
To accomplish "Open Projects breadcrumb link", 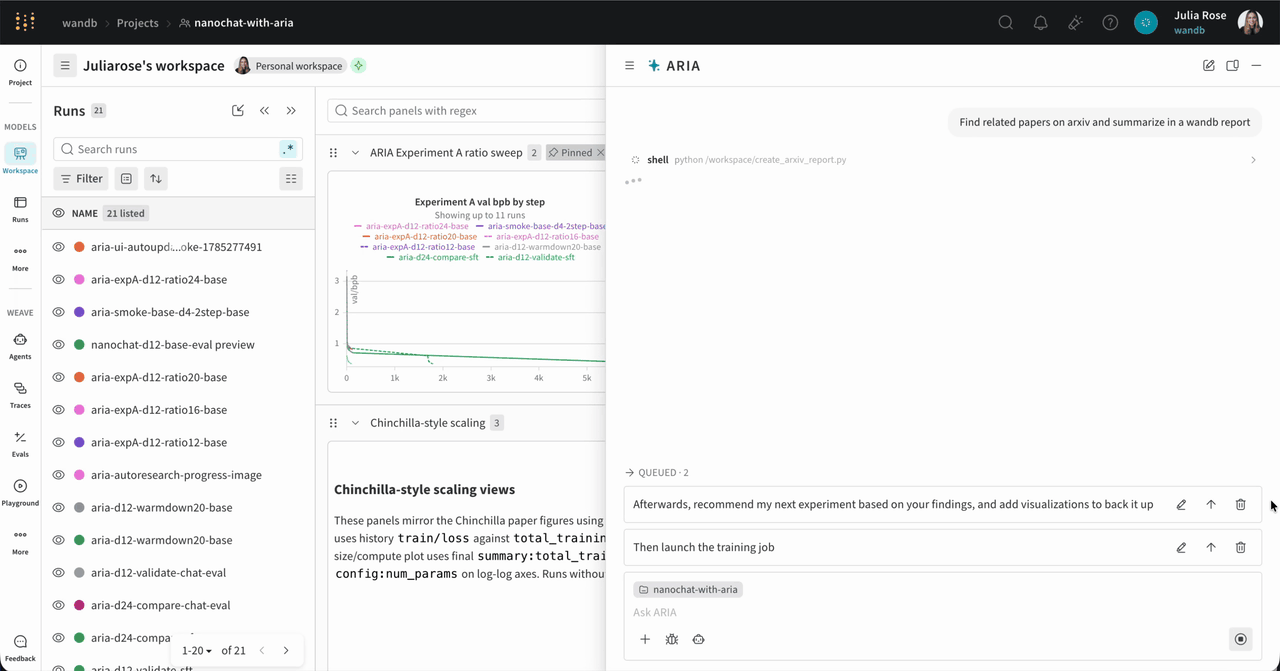I will (x=137, y=22).
